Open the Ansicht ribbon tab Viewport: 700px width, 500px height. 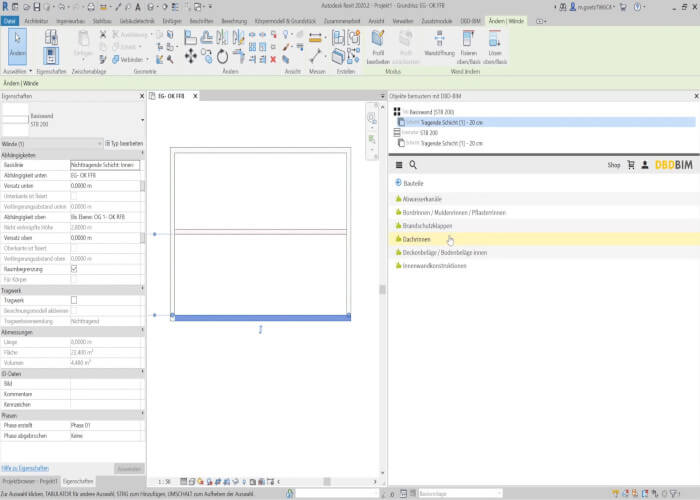pyautogui.click(x=376, y=21)
